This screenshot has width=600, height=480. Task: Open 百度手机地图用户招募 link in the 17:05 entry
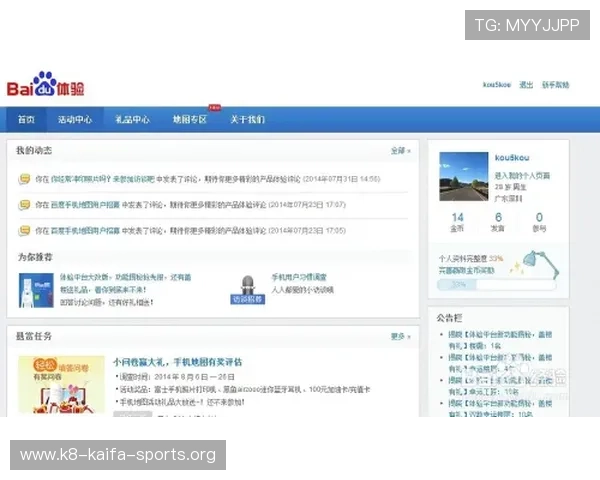pos(85,230)
